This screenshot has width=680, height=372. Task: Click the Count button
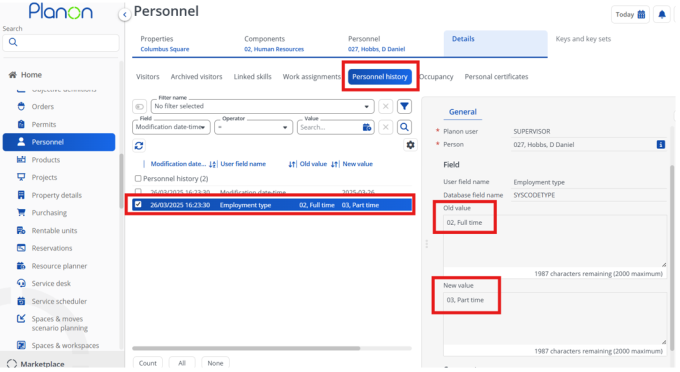click(x=147, y=363)
